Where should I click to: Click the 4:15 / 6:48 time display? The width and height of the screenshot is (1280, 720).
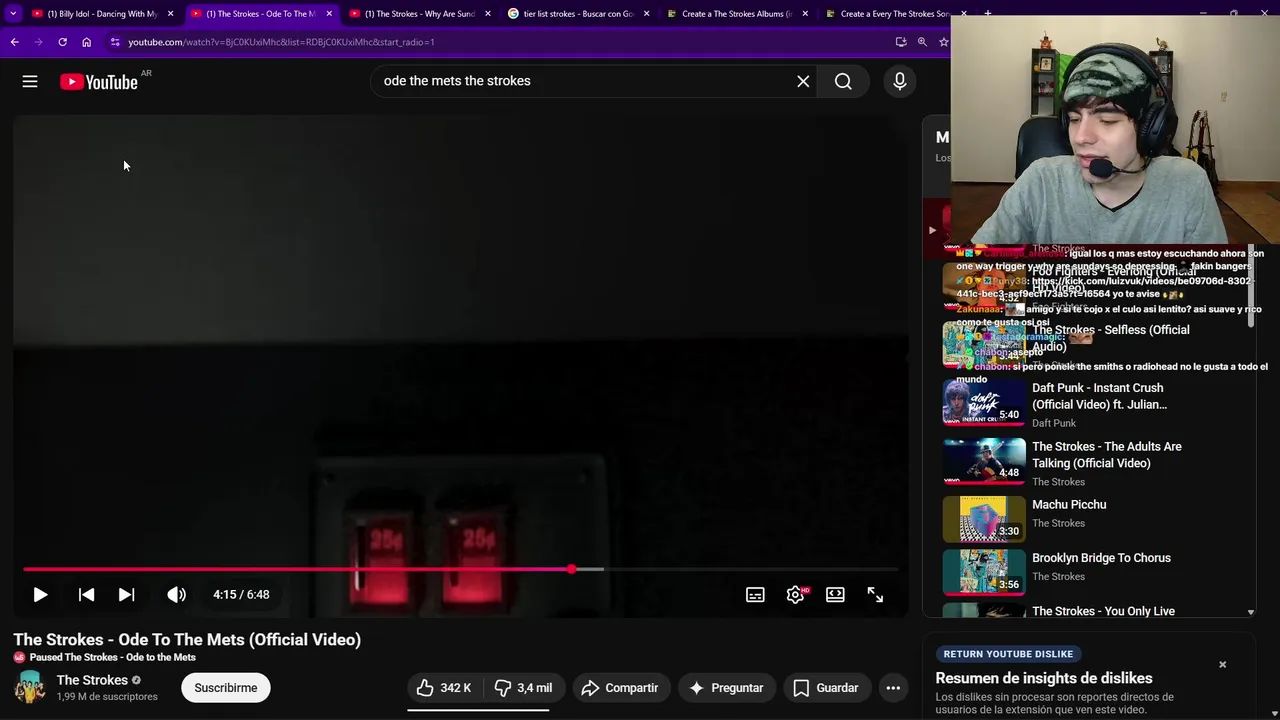tap(241, 594)
